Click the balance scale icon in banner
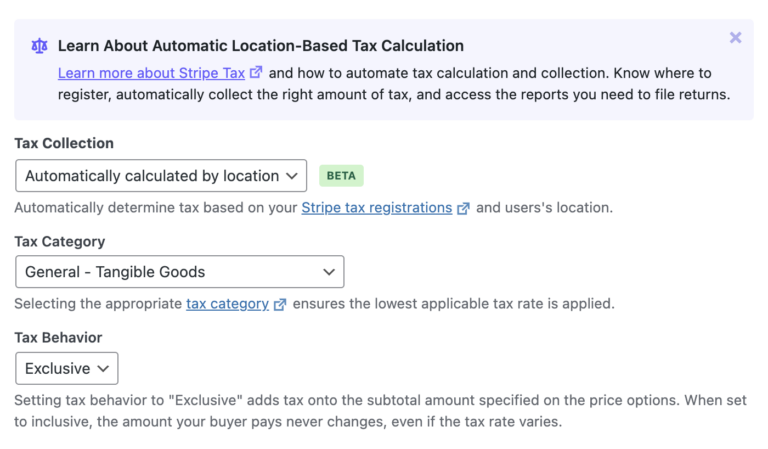768x449 pixels. click(39, 46)
